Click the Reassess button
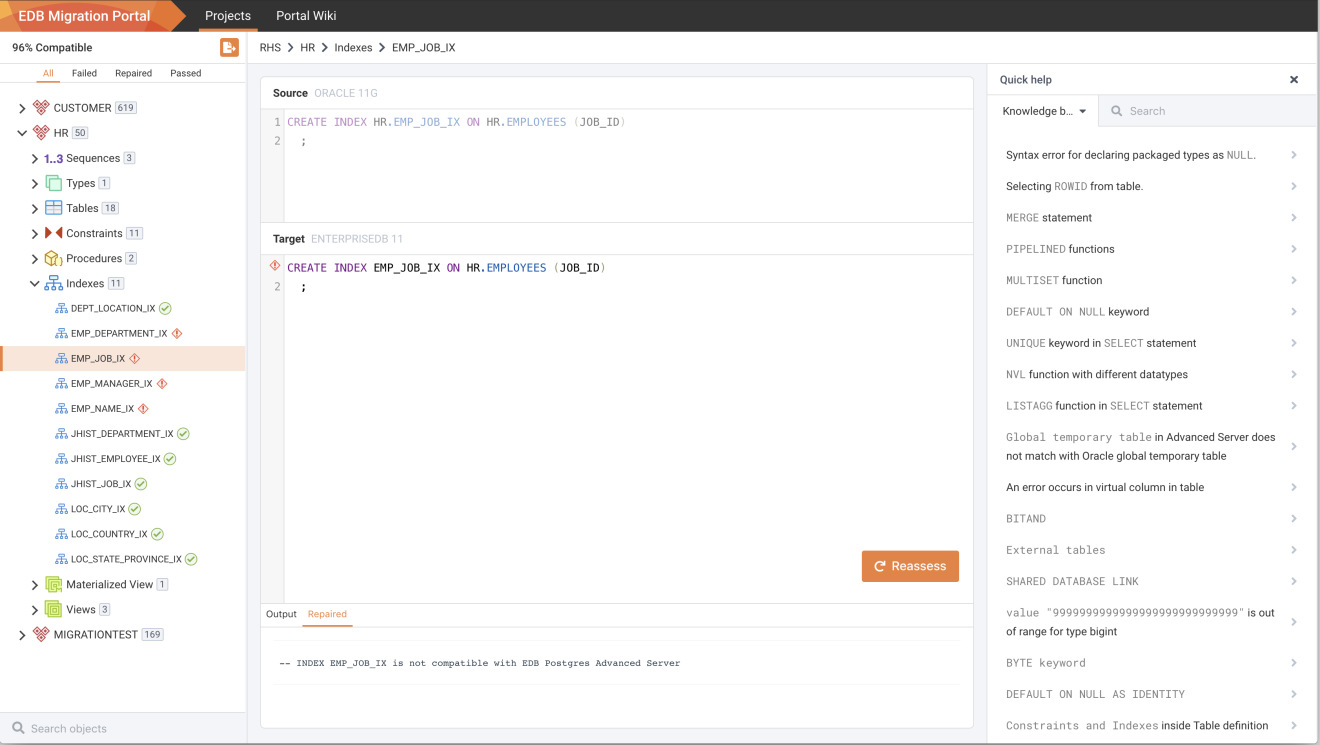 910,566
